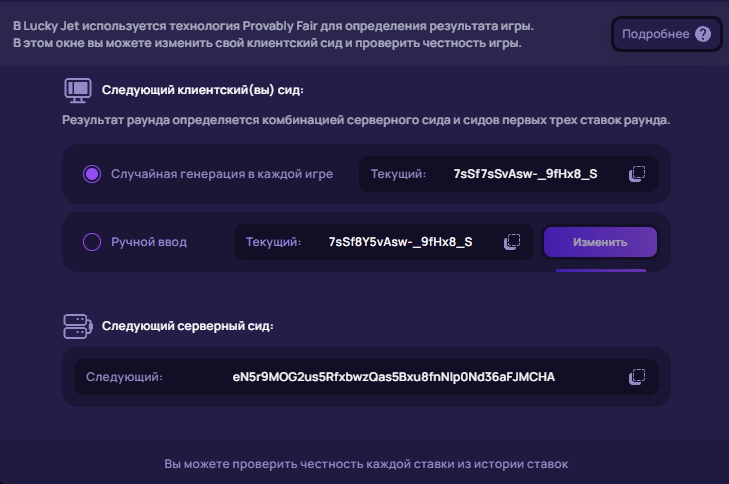This screenshot has width=729, height=484.
Task: Click the server stack icon
Action: [78, 325]
